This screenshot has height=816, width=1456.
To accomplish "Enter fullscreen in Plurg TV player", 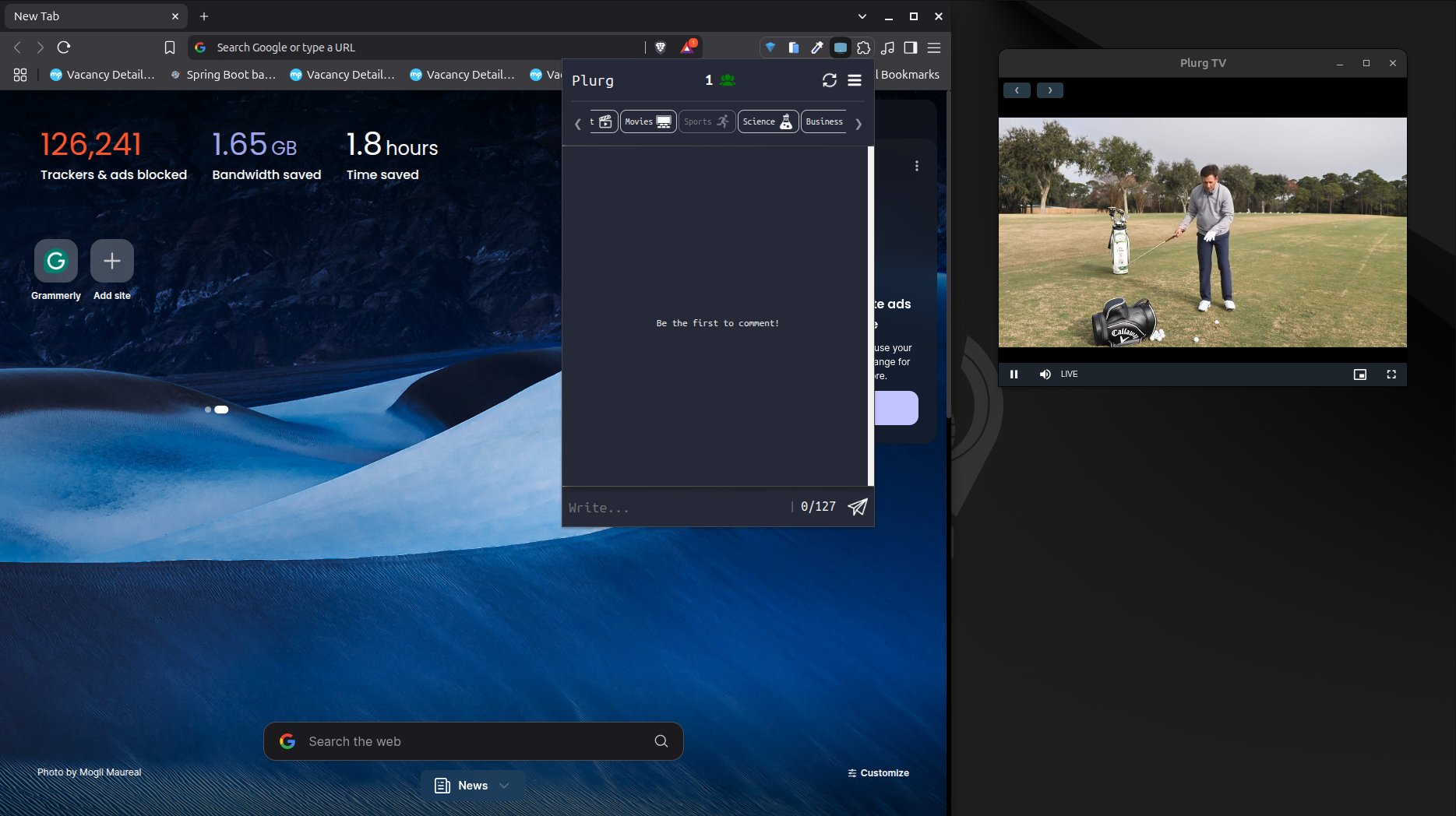I will [1391, 375].
